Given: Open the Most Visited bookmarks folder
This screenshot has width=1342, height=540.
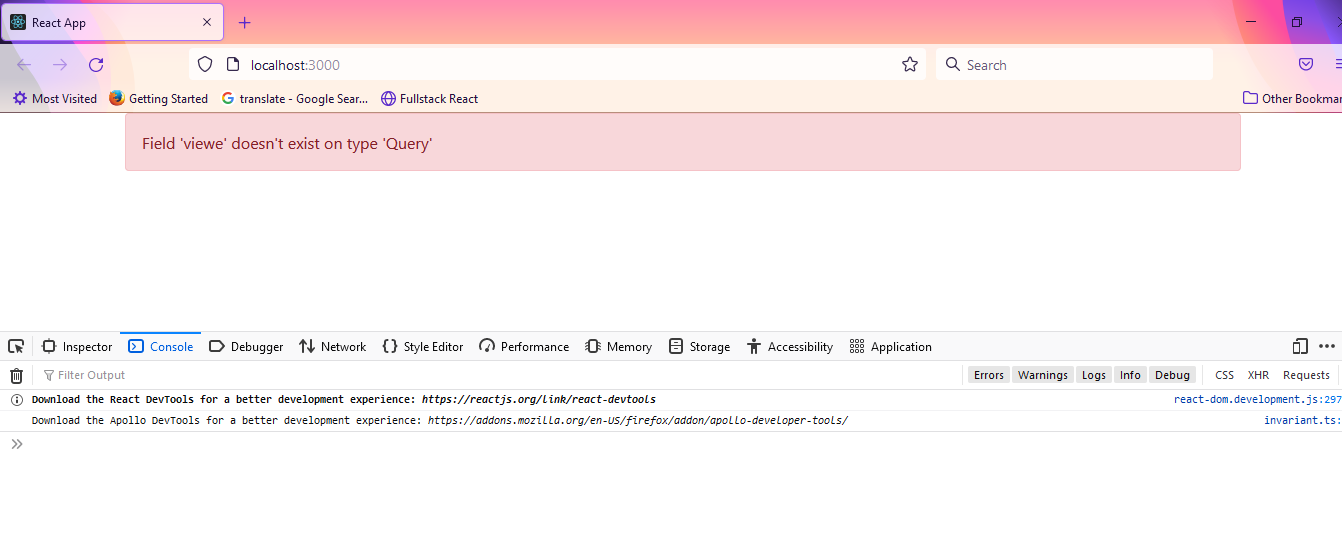Looking at the screenshot, I should [55, 99].
